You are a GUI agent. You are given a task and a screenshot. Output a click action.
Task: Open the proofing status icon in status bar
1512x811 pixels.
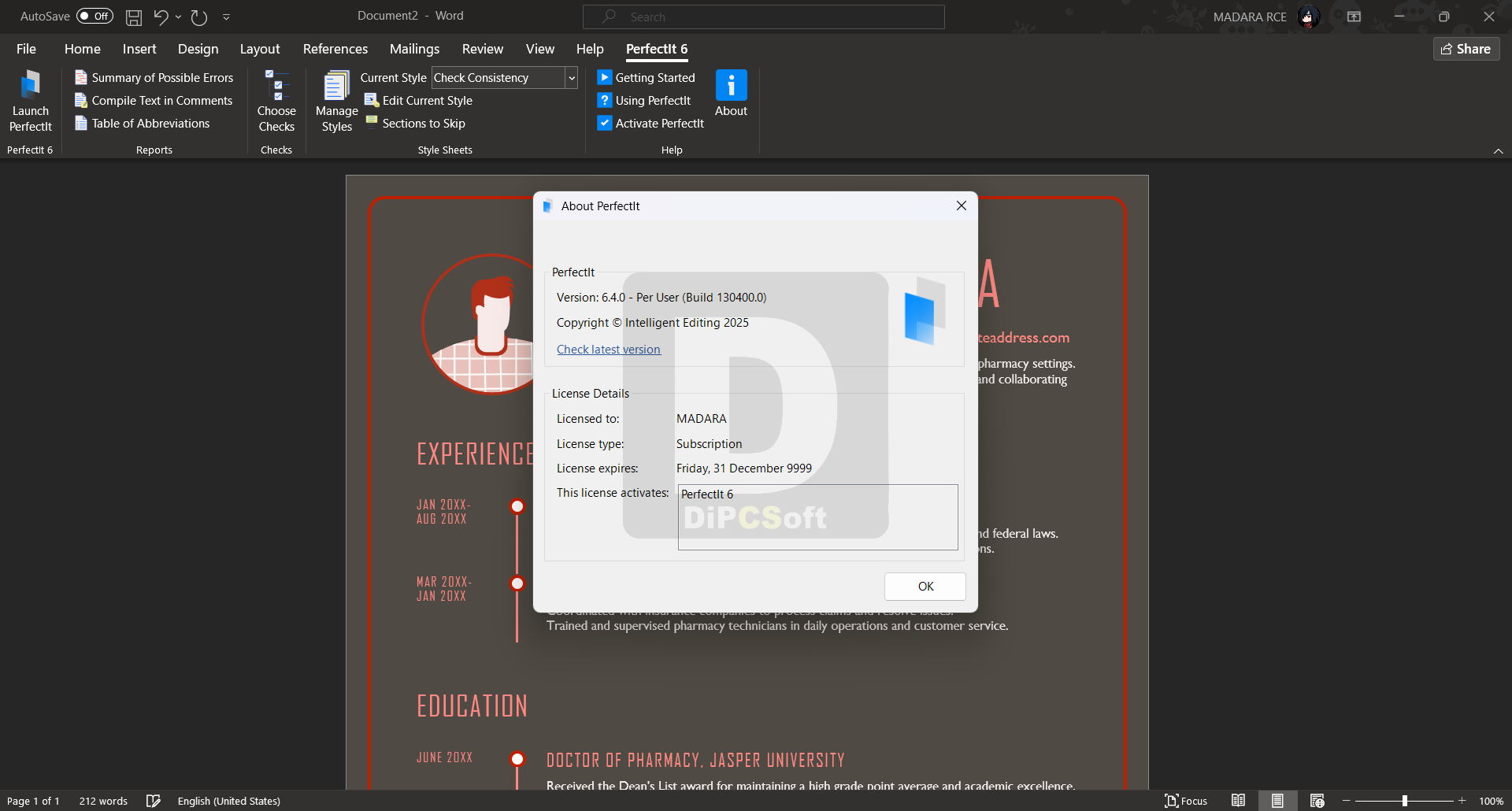click(x=154, y=801)
